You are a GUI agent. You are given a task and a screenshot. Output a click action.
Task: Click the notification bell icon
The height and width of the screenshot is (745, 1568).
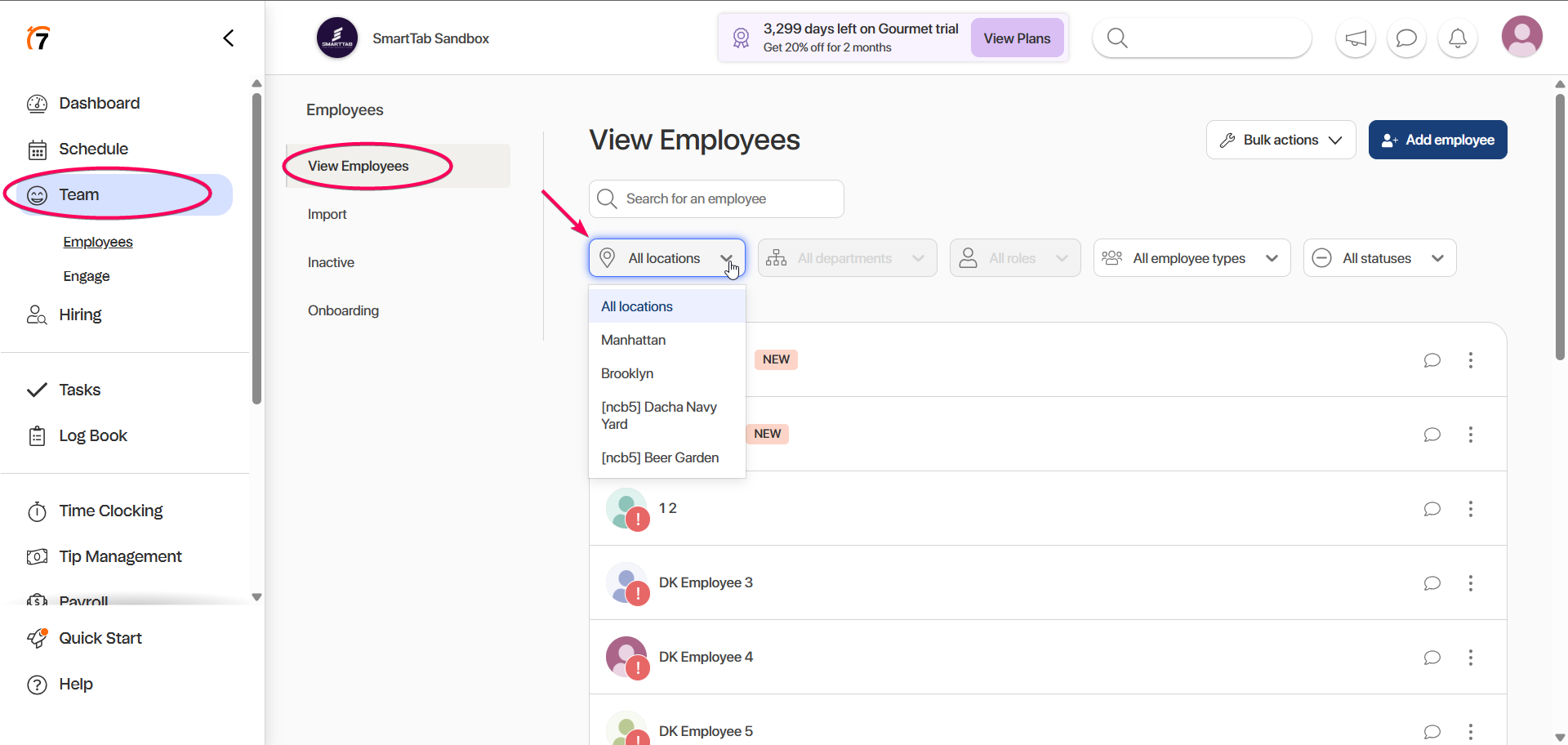[1457, 38]
